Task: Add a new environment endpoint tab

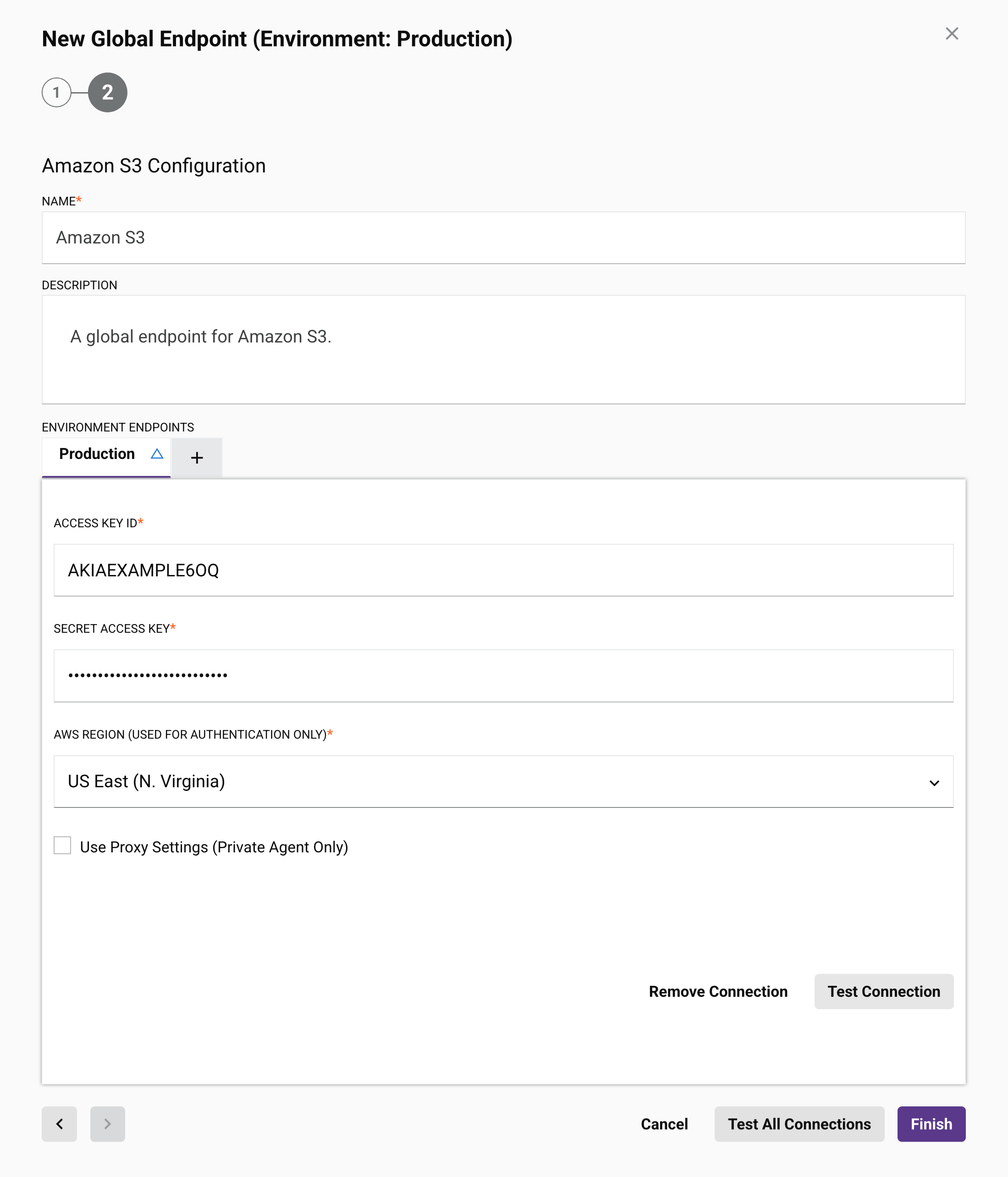Action: (x=197, y=458)
